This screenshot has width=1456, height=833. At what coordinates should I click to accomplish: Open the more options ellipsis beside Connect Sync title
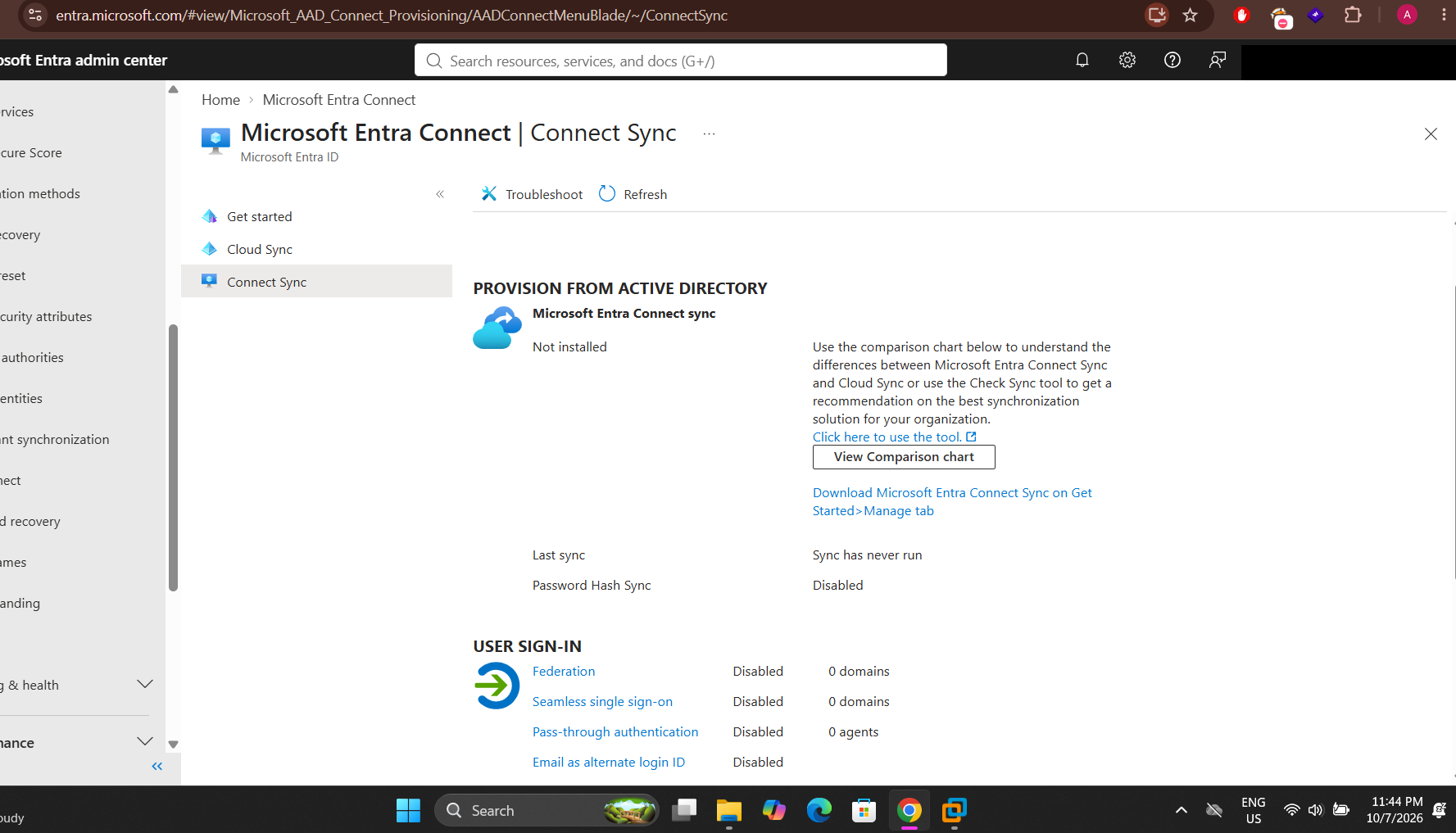pos(709,134)
